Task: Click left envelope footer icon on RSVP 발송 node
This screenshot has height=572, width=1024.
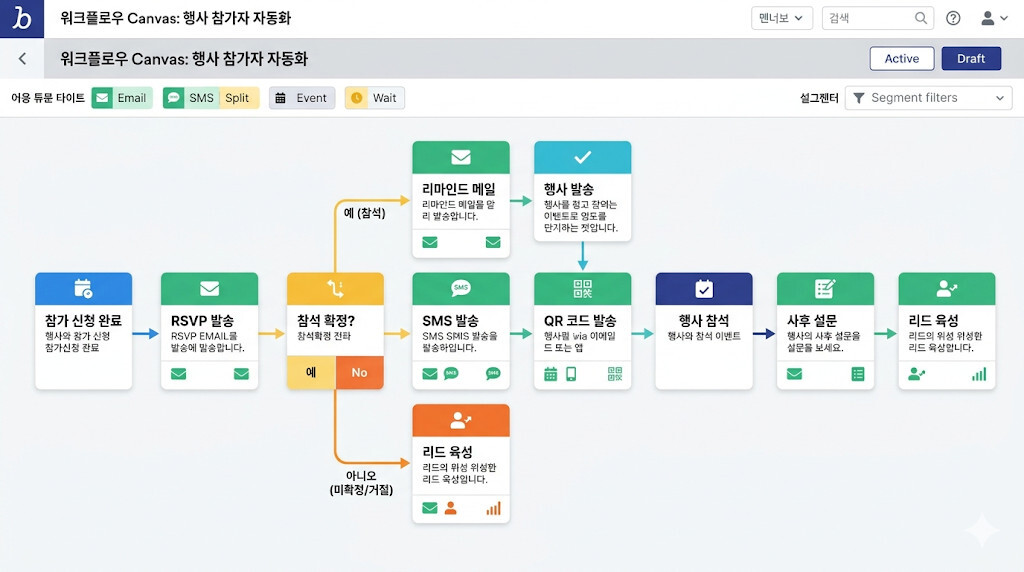Action: 178,373
